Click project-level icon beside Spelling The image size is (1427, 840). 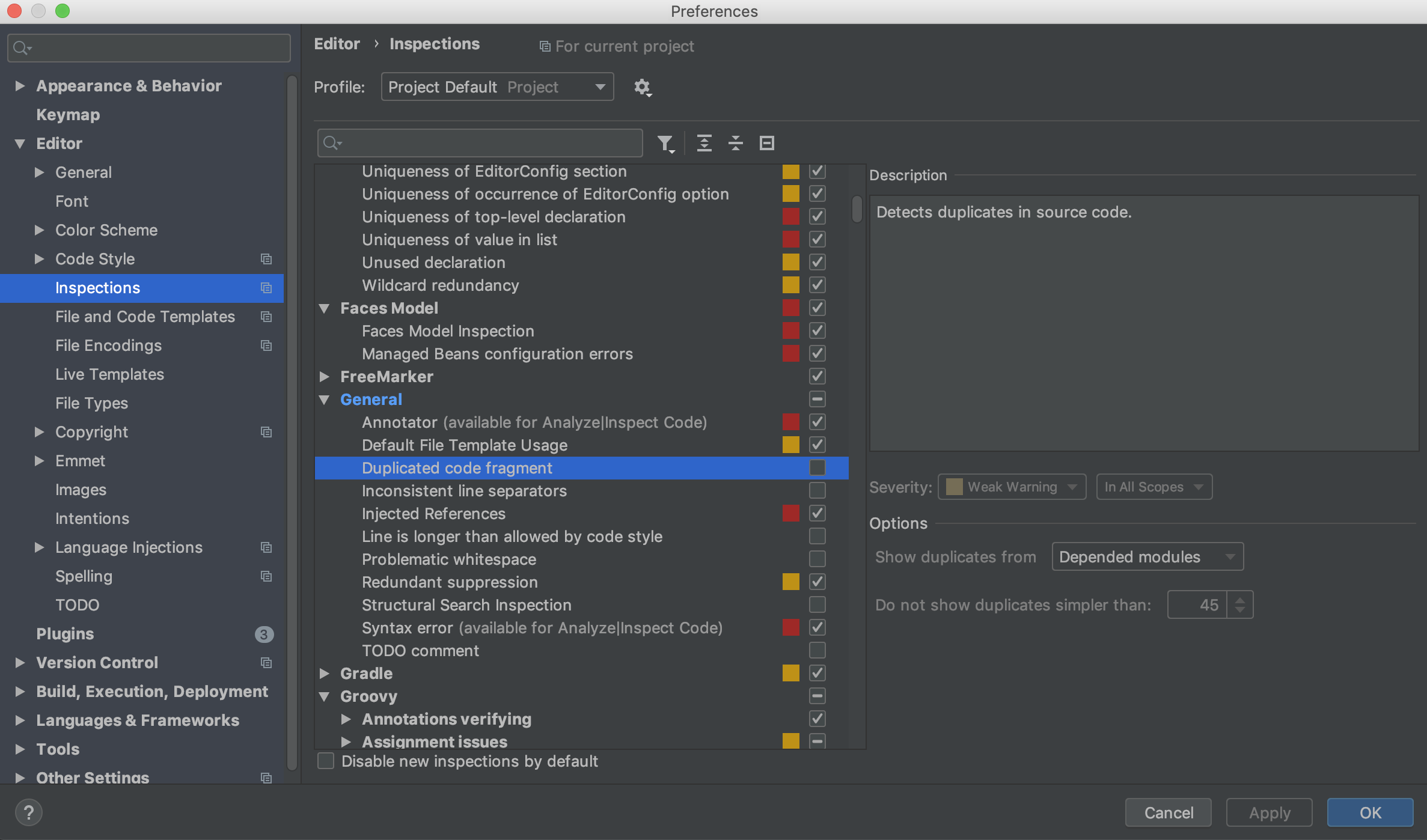266,576
